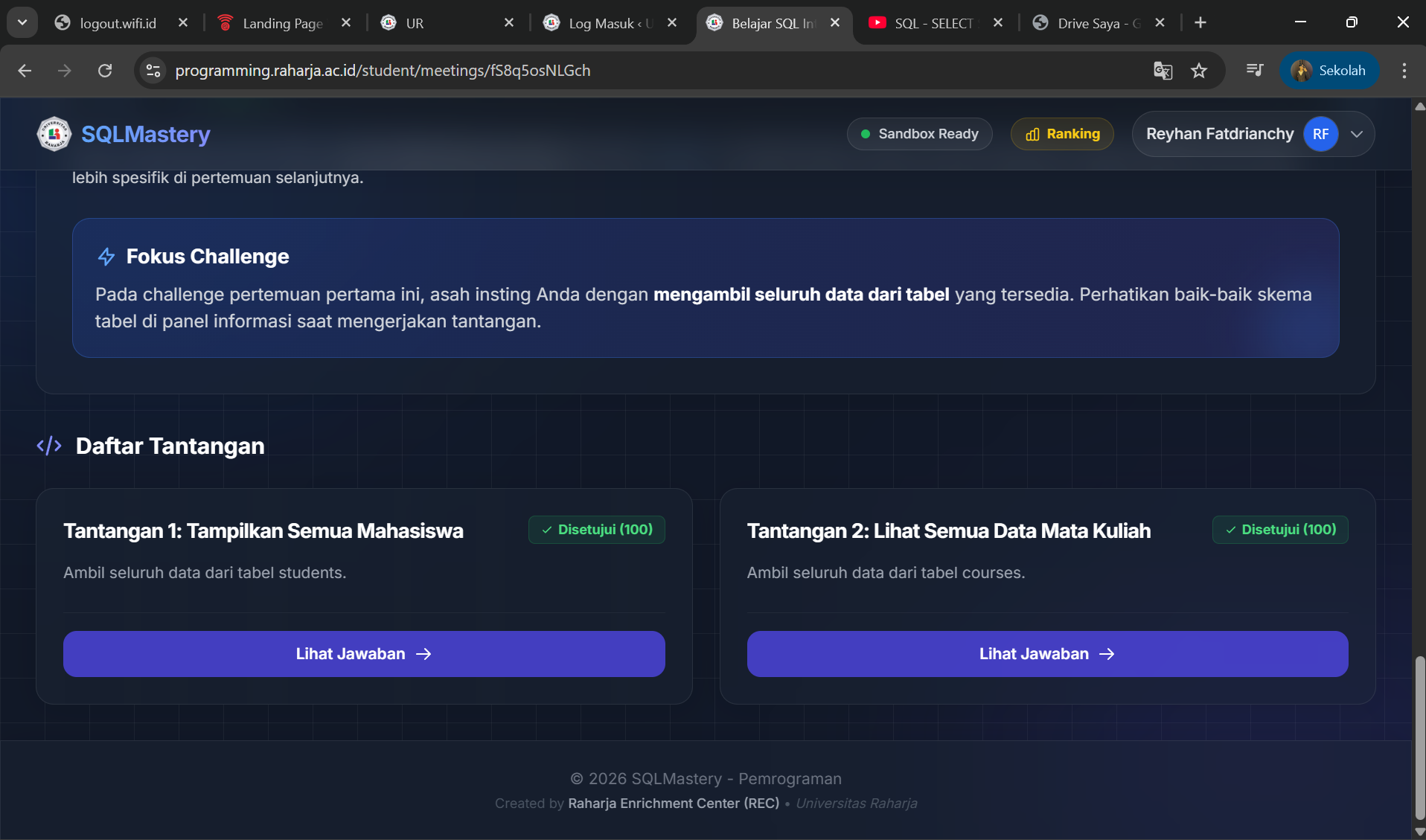View site information icon in address bar
This screenshot has height=840, width=1426.
[153, 71]
